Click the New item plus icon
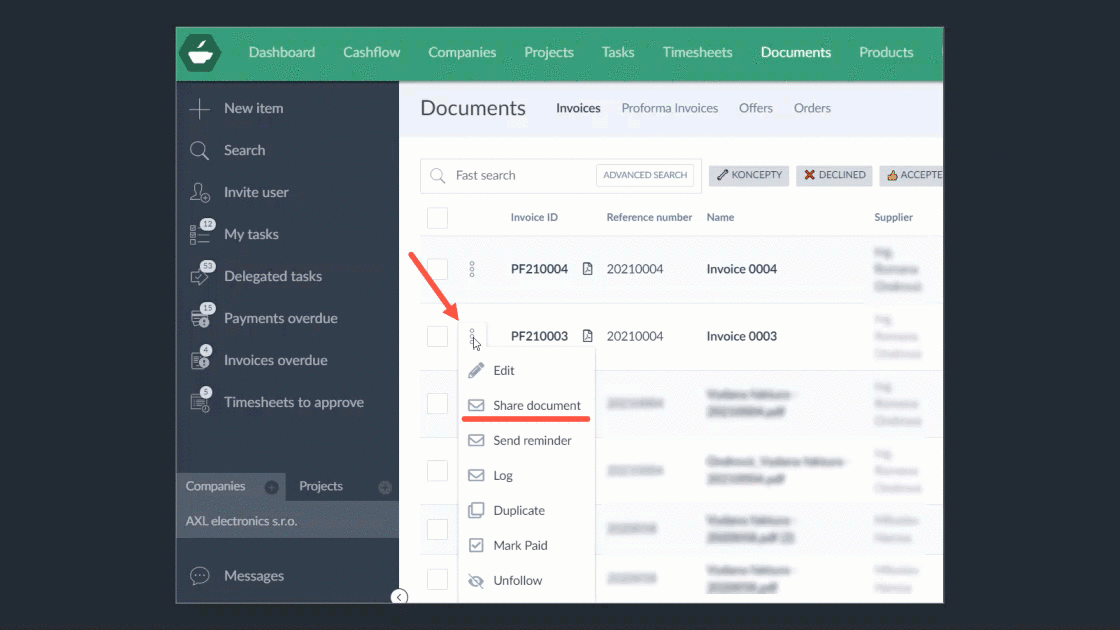1120x630 pixels. click(199, 109)
